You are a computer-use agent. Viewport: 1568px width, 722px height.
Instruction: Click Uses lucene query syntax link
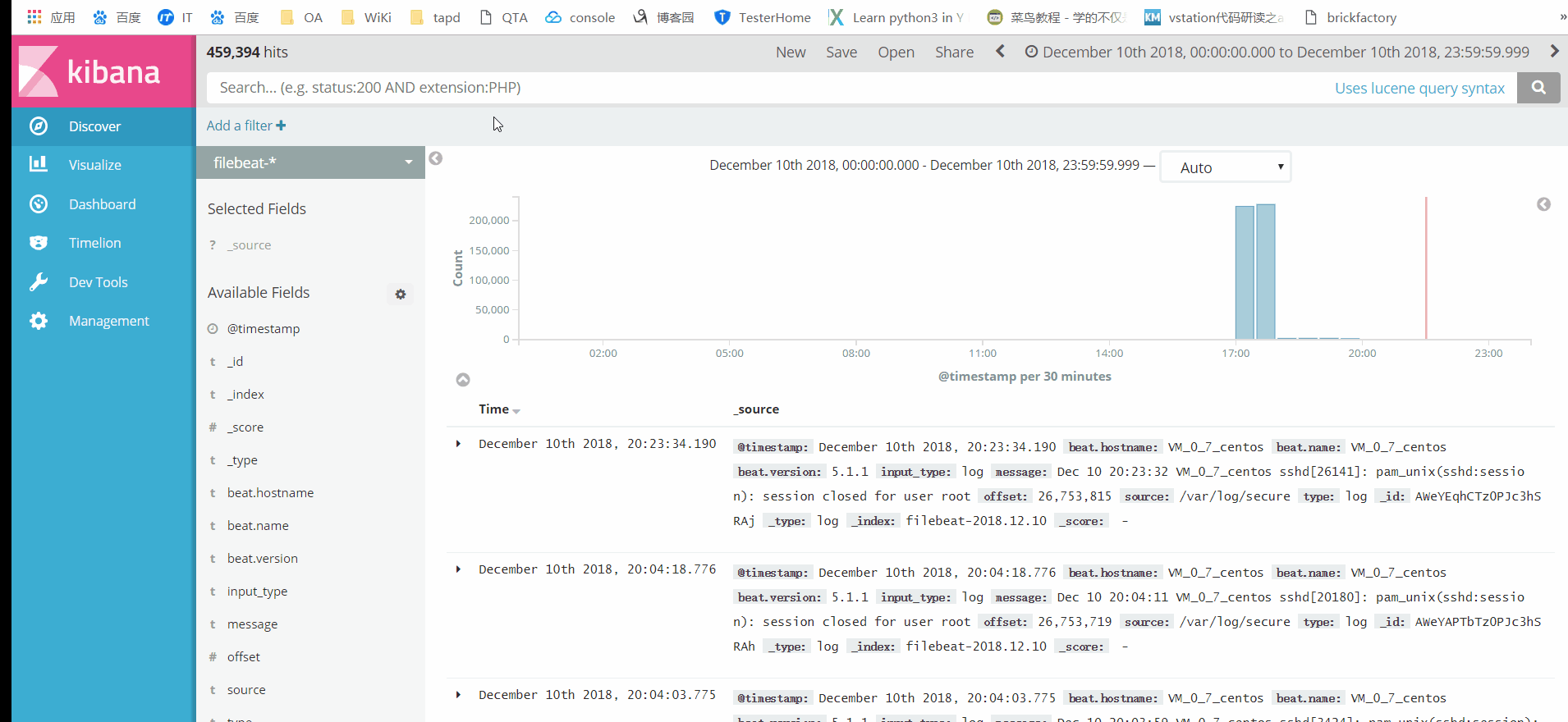click(1419, 88)
